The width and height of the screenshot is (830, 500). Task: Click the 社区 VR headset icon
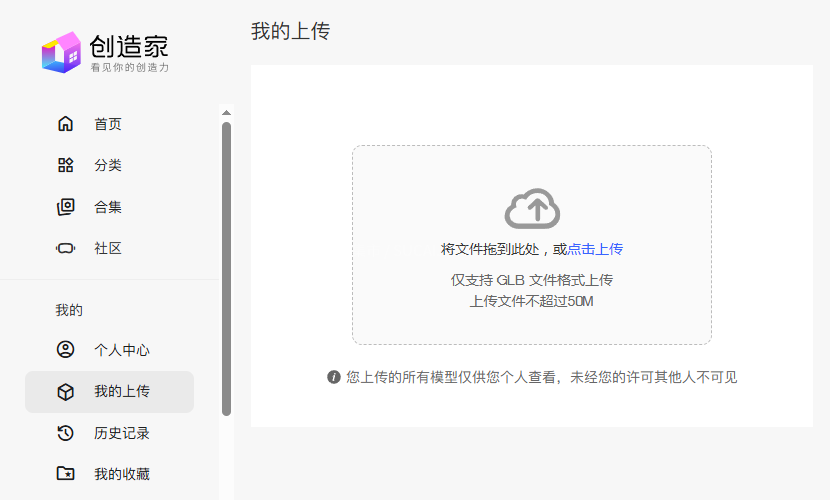tap(65, 248)
